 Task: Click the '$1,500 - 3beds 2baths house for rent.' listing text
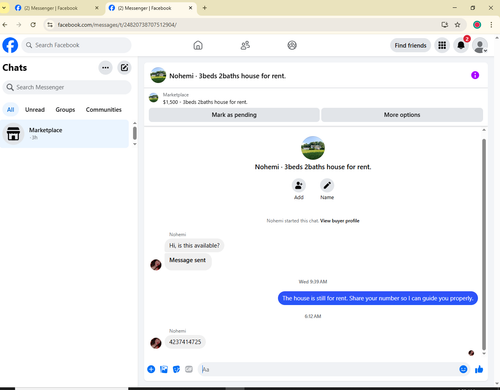pyautogui.click(x=205, y=102)
